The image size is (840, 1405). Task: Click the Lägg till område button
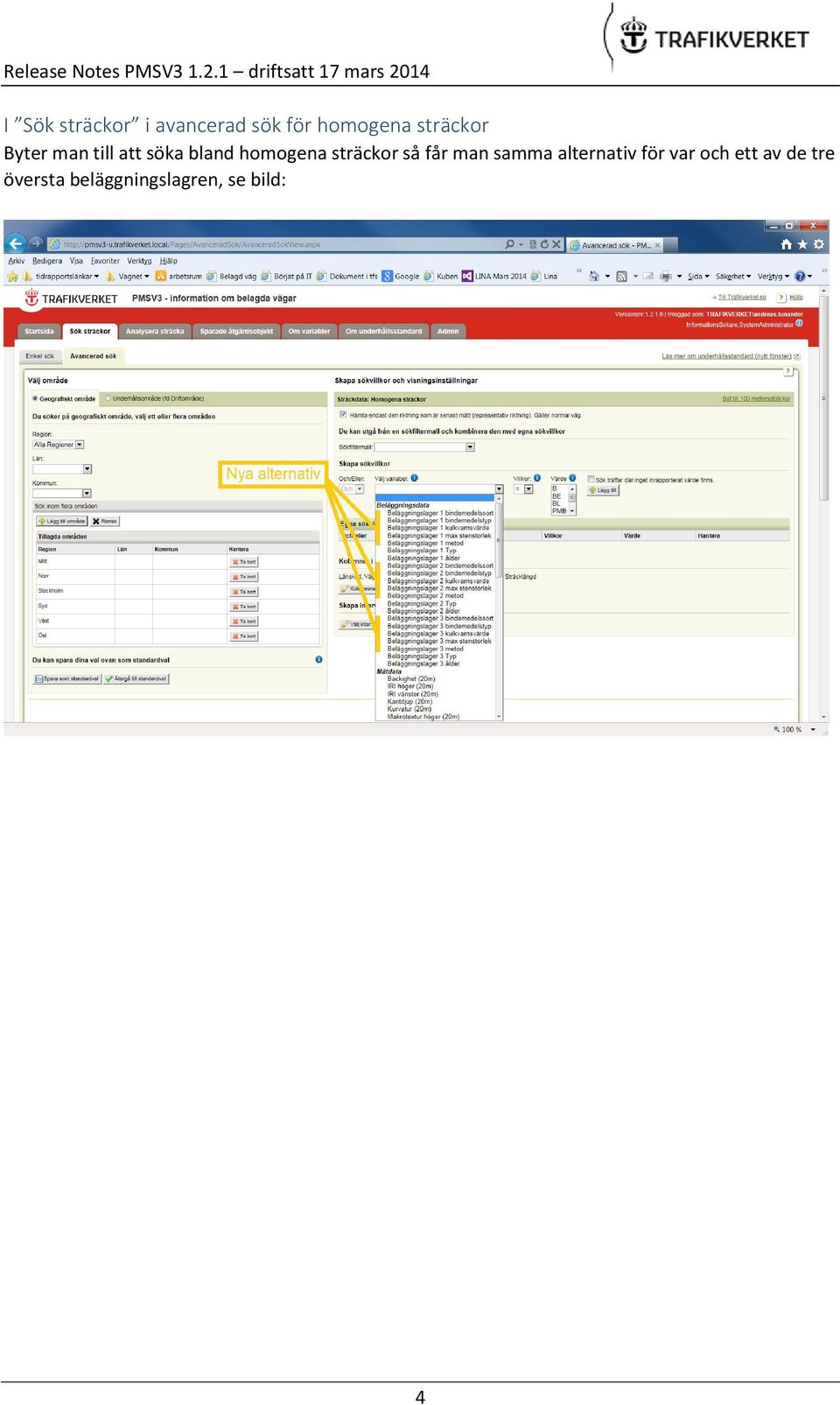(x=61, y=521)
